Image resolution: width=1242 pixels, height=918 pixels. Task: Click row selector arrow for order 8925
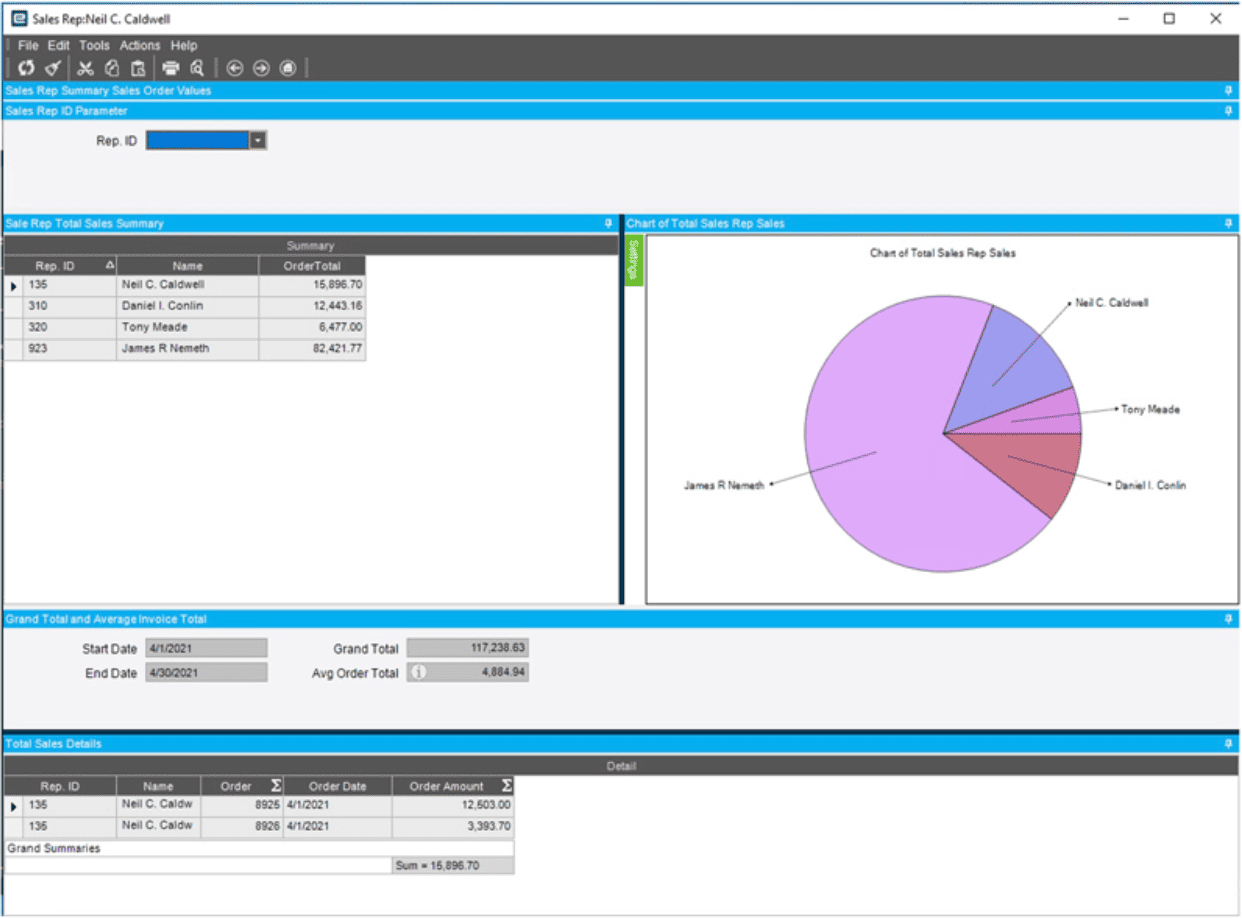pos(14,806)
